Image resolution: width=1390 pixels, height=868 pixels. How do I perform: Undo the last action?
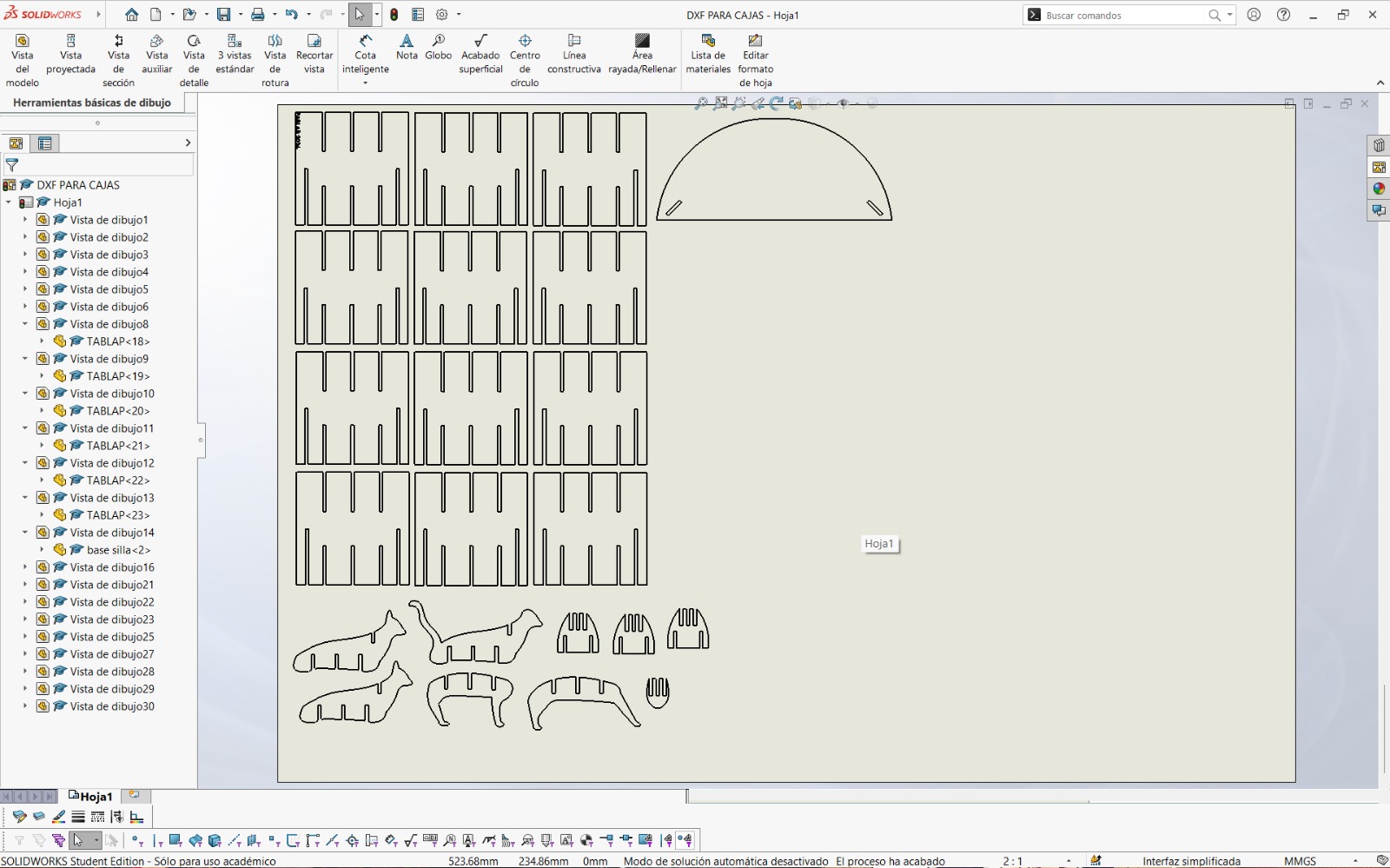pos(292,15)
